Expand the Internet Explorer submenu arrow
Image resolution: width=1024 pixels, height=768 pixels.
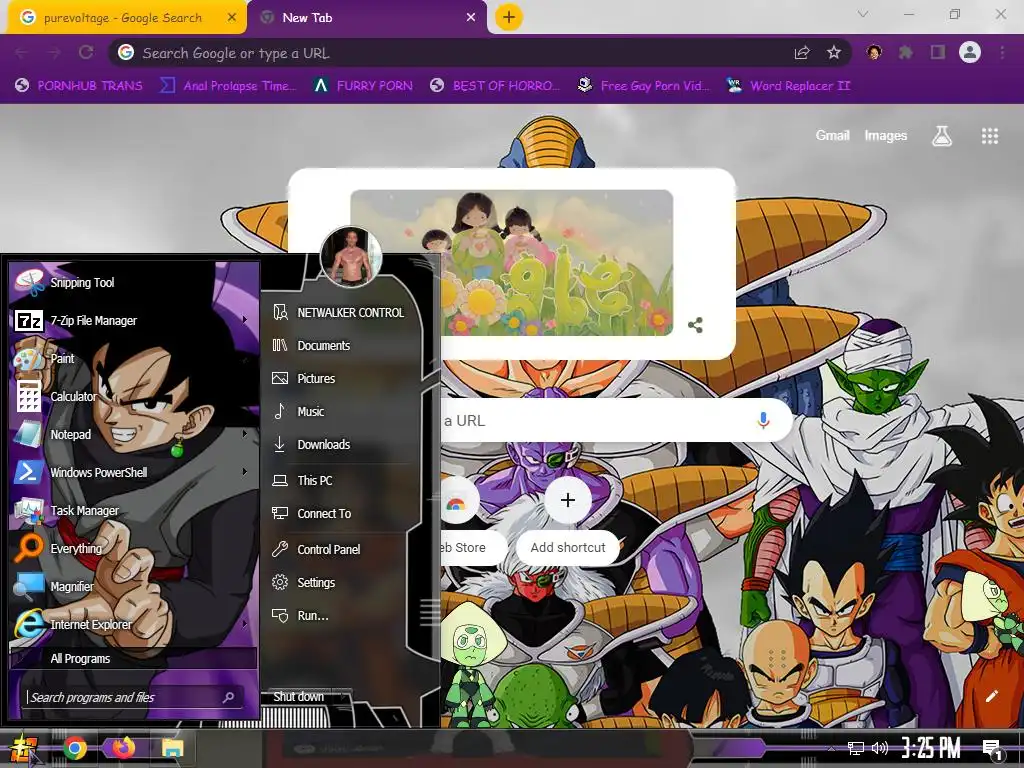[245, 624]
